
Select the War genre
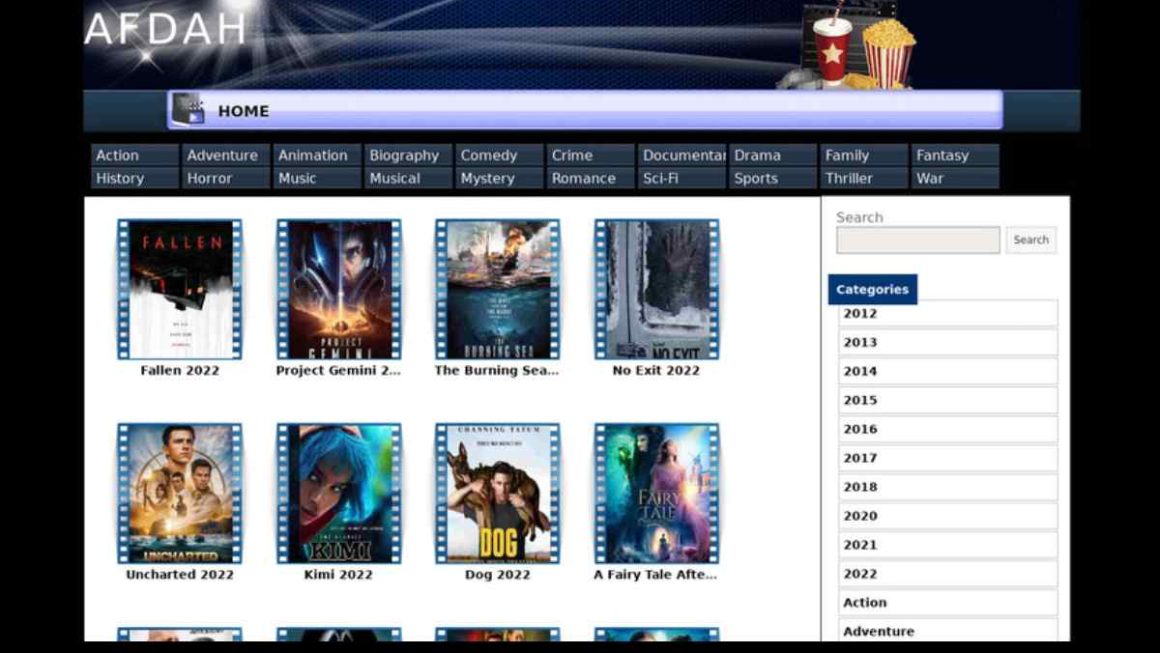click(x=955, y=178)
